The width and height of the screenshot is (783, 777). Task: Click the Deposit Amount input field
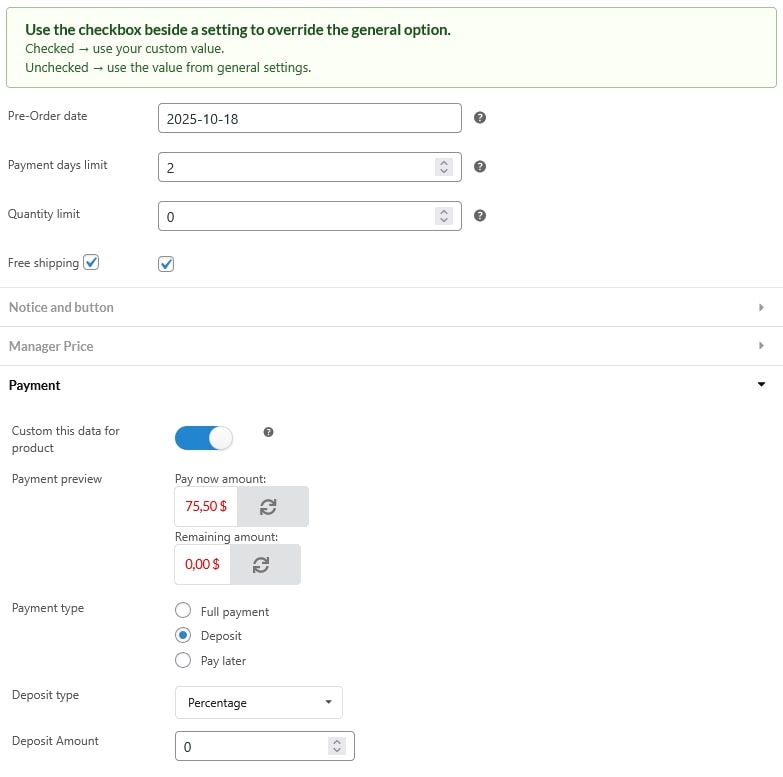pyautogui.click(x=250, y=747)
